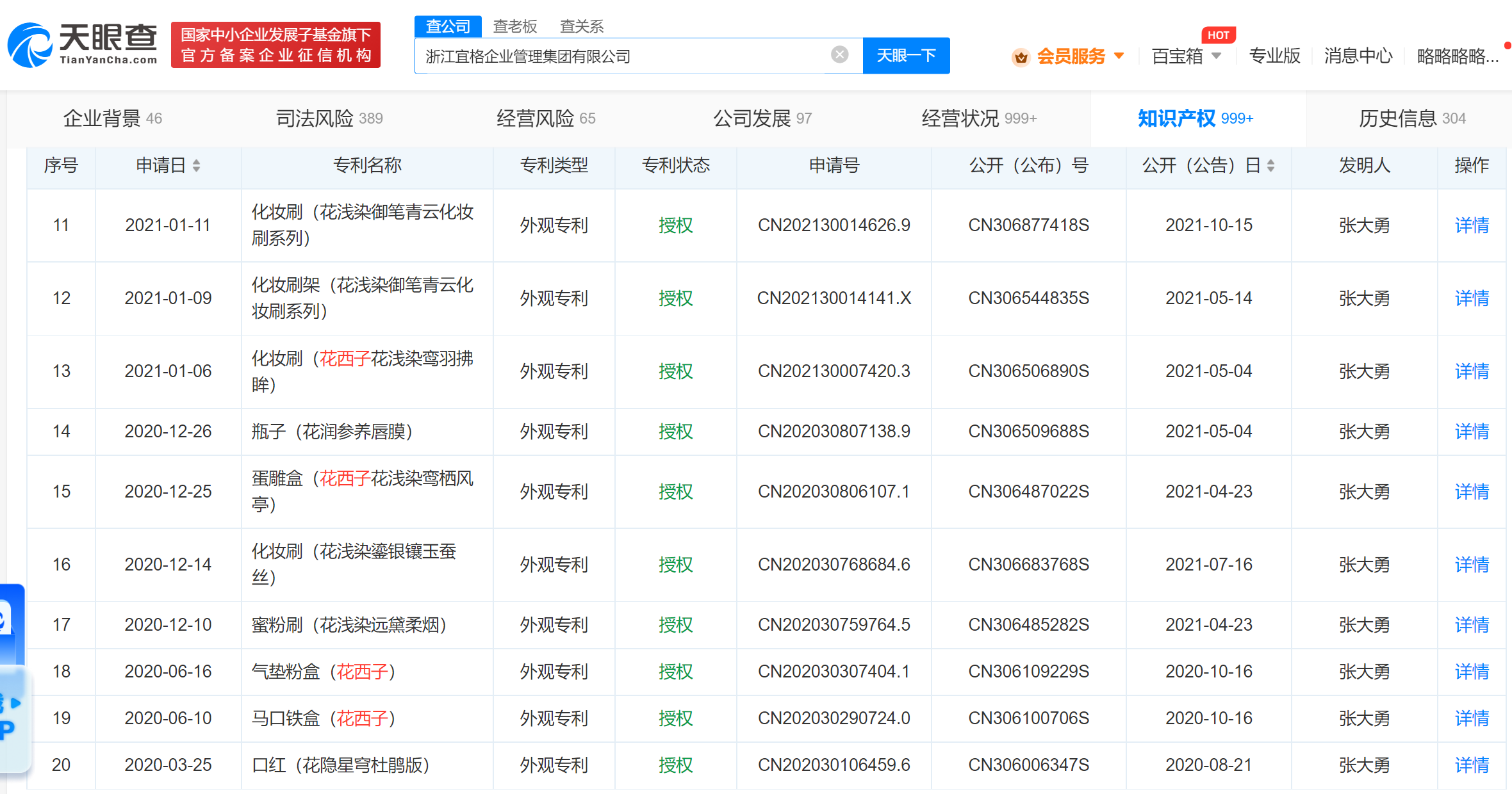Click the 专利名称 column header
1512x794 pixels.
click(x=367, y=166)
